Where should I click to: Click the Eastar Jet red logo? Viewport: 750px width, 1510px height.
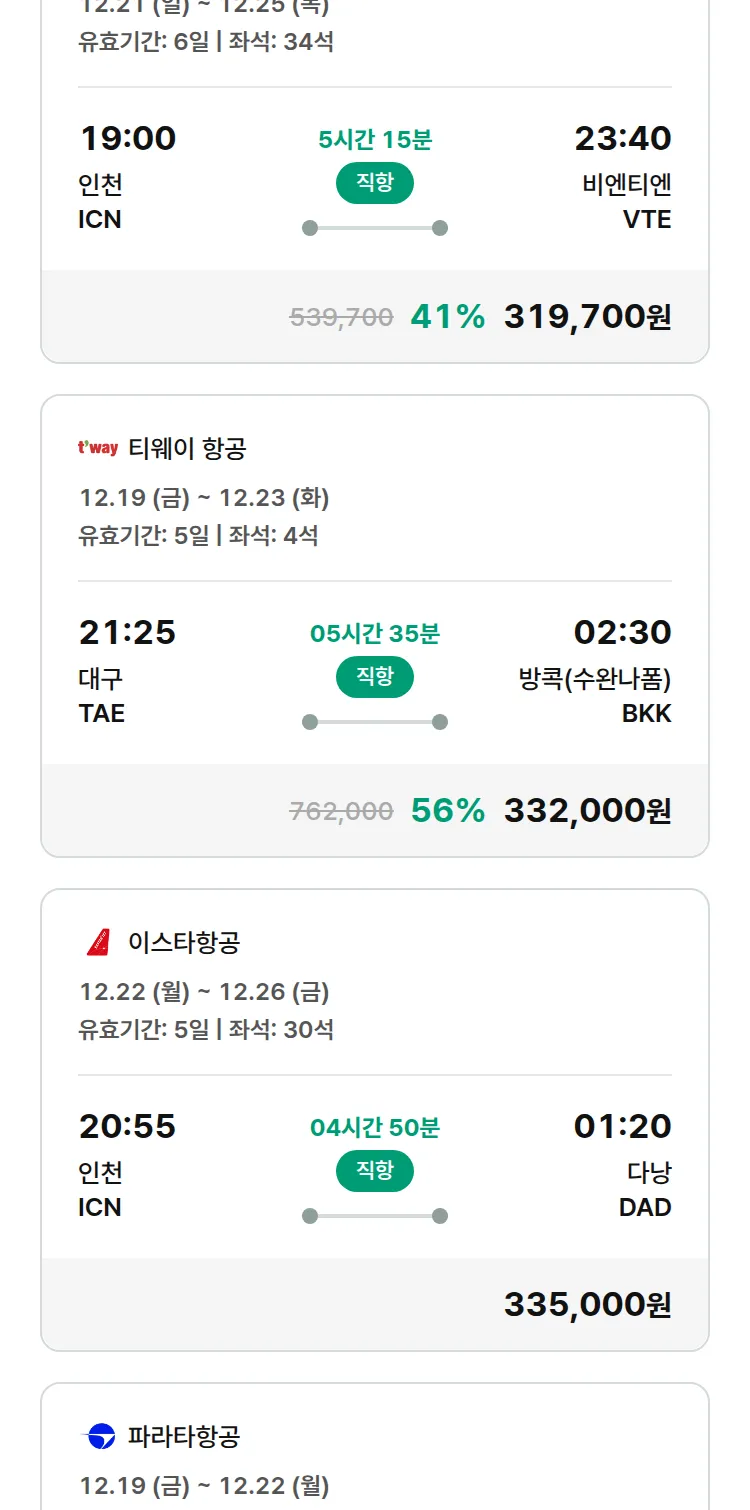tap(98, 942)
